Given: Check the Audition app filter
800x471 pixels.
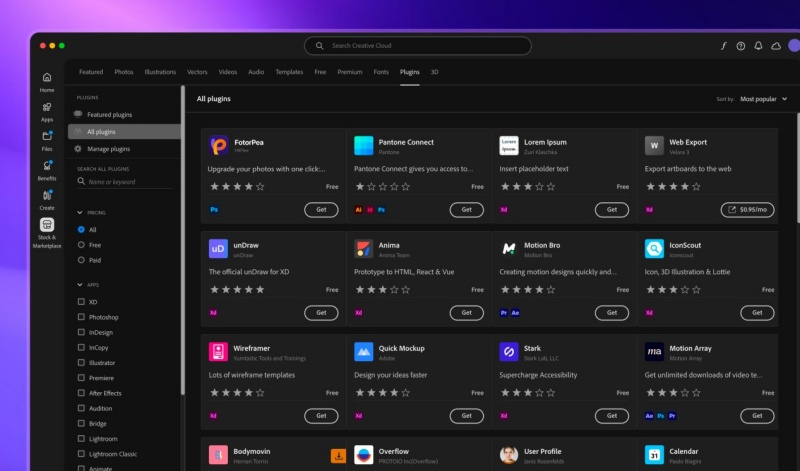Looking at the screenshot, I should [81, 408].
